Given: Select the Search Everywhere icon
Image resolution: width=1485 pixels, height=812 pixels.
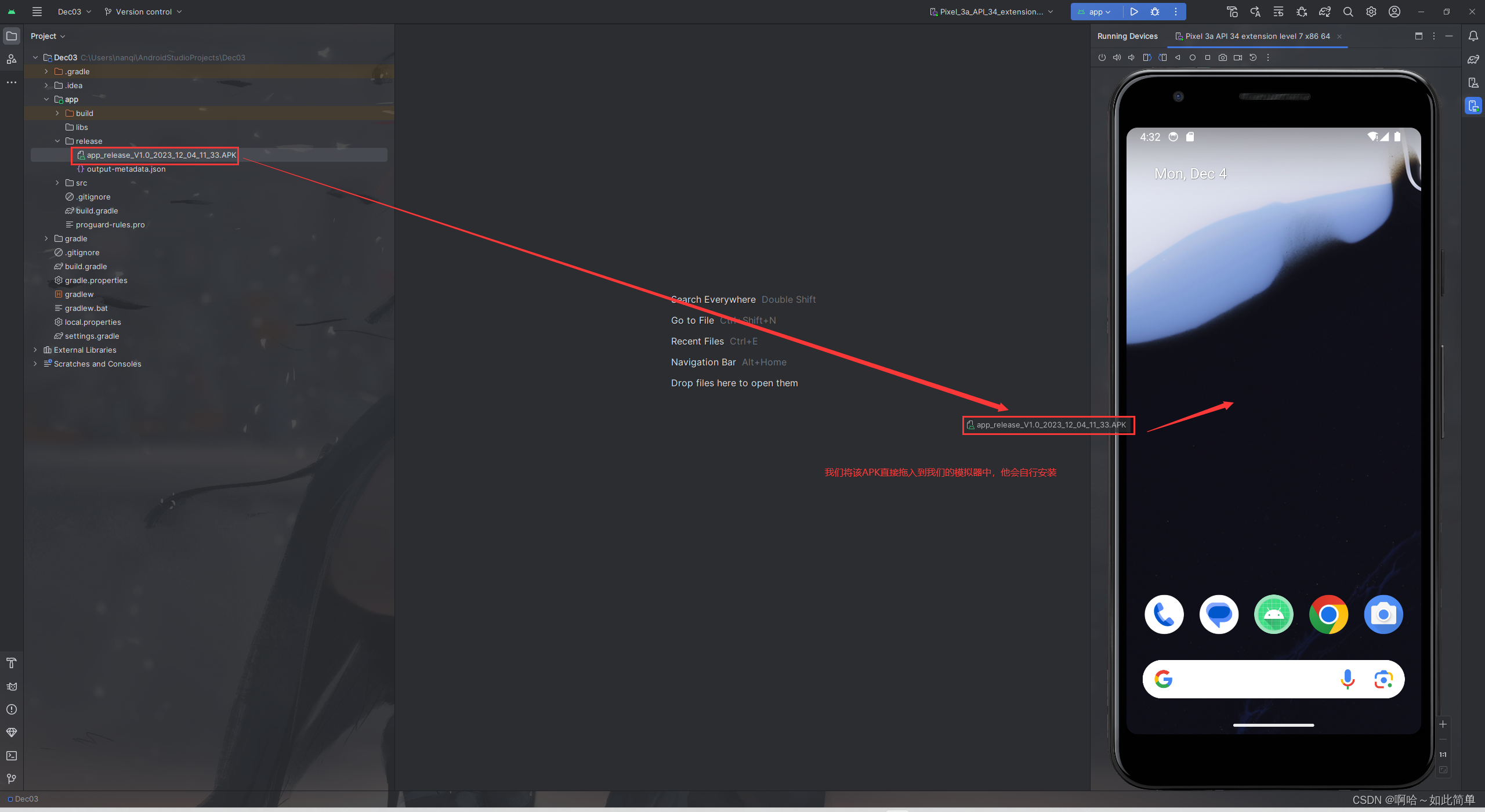Looking at the screenshot, I should (1348, 11).
